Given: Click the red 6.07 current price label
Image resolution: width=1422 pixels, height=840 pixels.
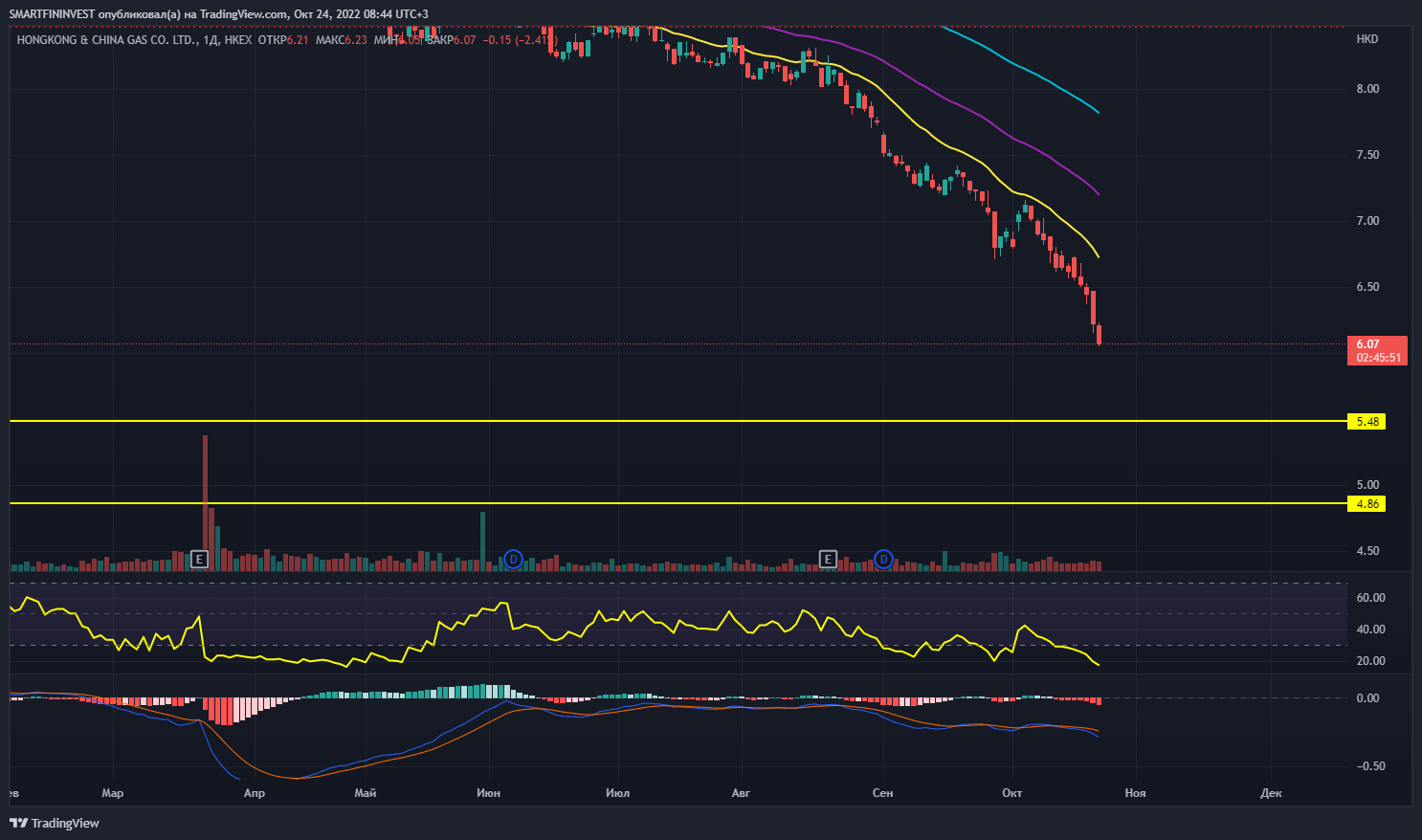Looking at the screenshot, I should [1377, 350].
